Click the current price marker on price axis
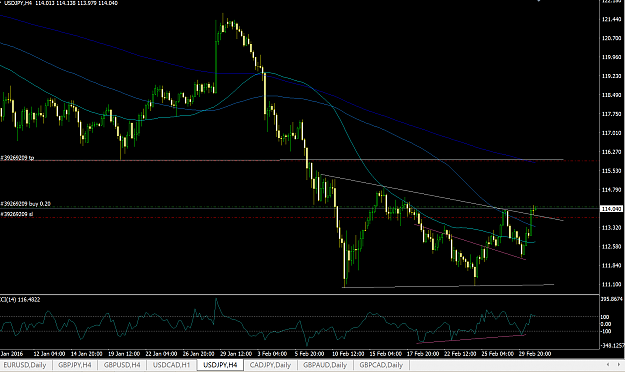Image resolution: width=625 pixels, height=372 pixels. coord(612,209)
